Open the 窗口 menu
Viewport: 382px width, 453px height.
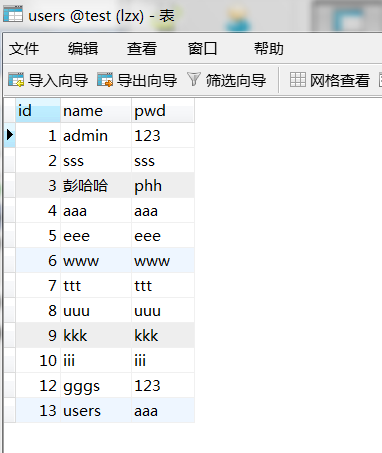pos(202,49)
